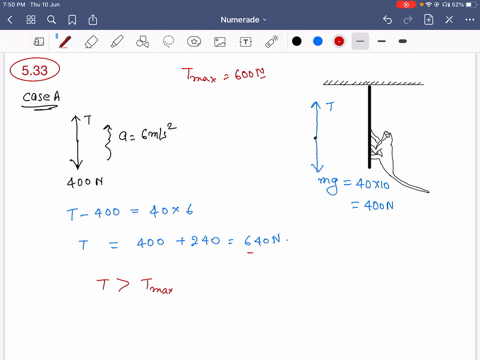This screenshot has width=480, height=360.
Task: Choose the red pen color
Action: pos(339,41)
